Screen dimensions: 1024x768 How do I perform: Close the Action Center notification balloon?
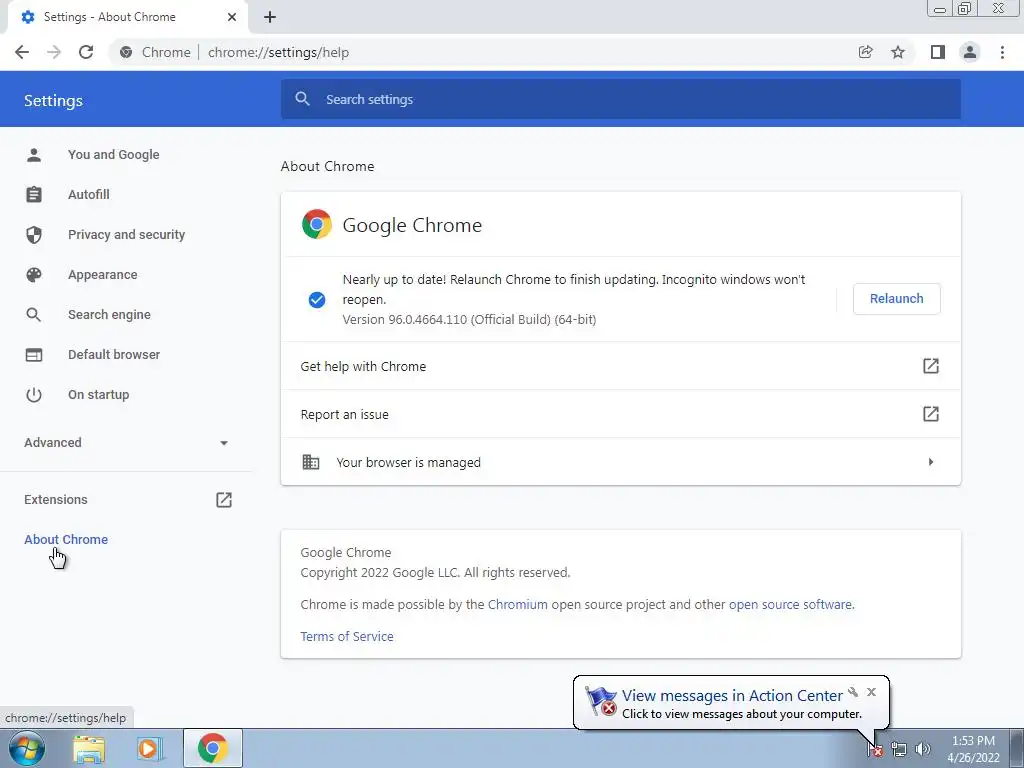coord(871,692)
